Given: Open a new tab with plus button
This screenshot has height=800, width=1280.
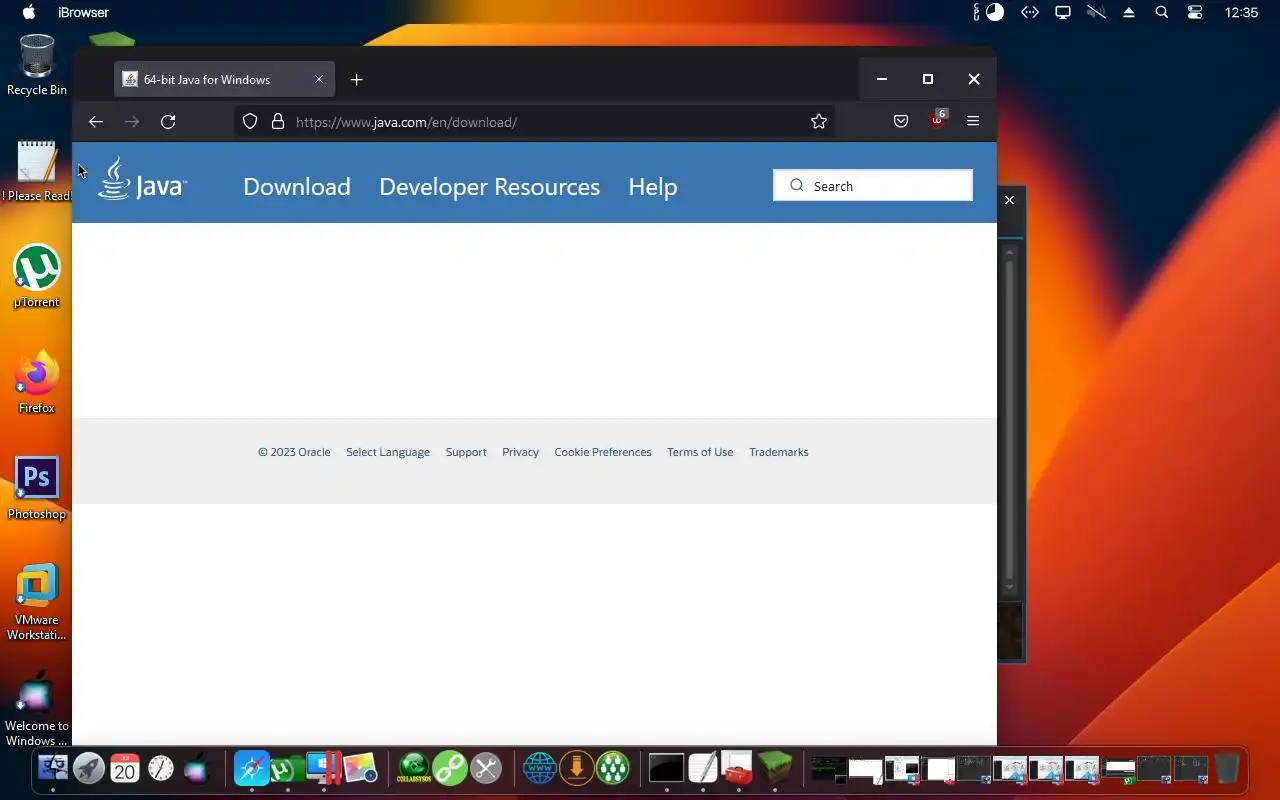Looking at the screenshot, I should (357, 80).
